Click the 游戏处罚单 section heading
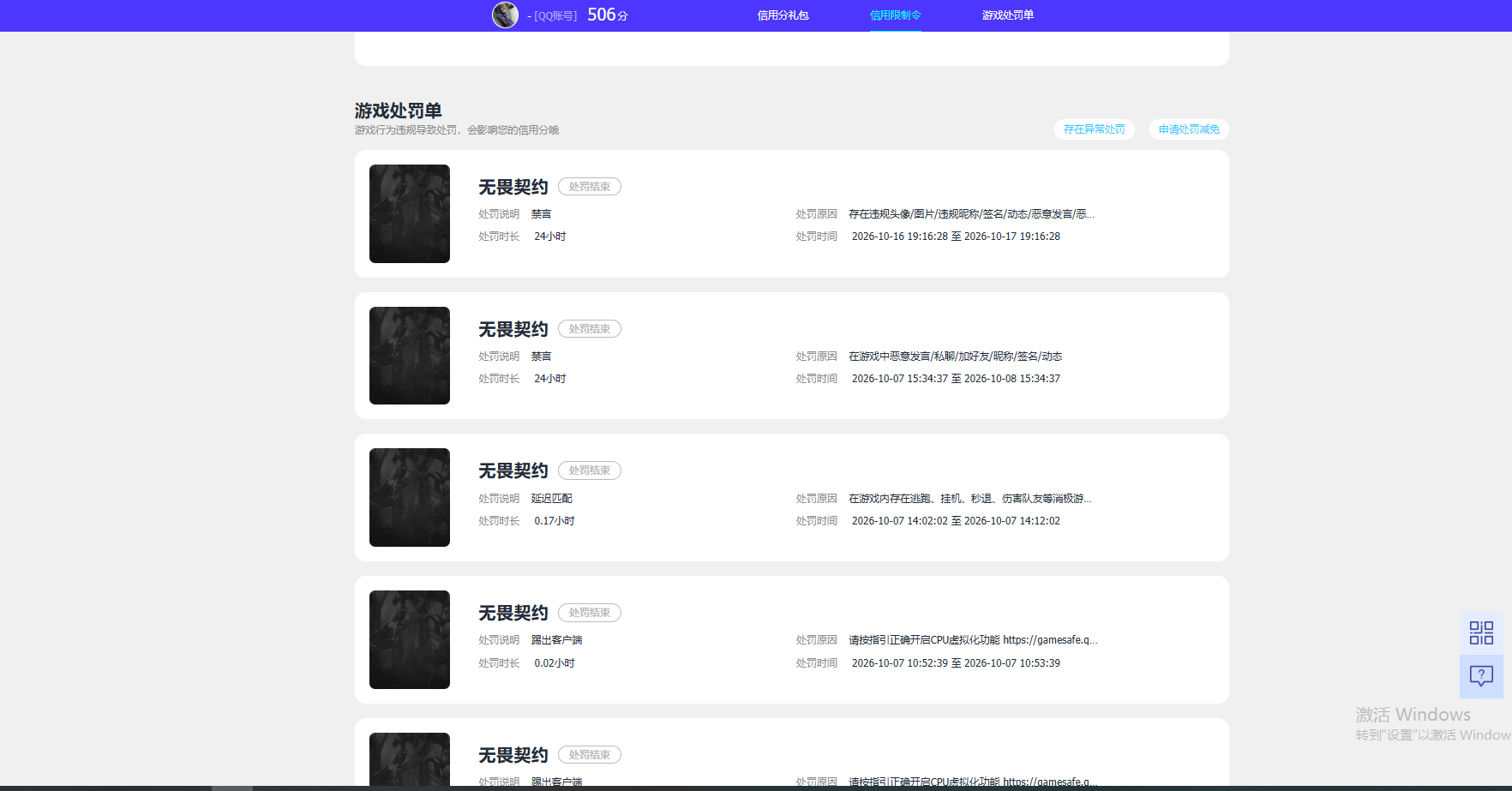 tap(399, 111)
